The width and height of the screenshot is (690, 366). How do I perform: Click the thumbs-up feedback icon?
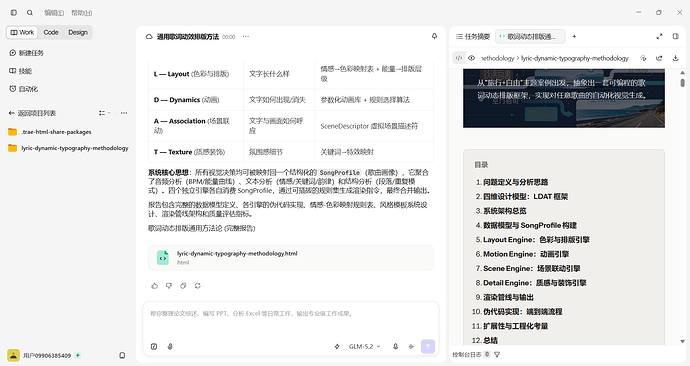pos(154,286)
